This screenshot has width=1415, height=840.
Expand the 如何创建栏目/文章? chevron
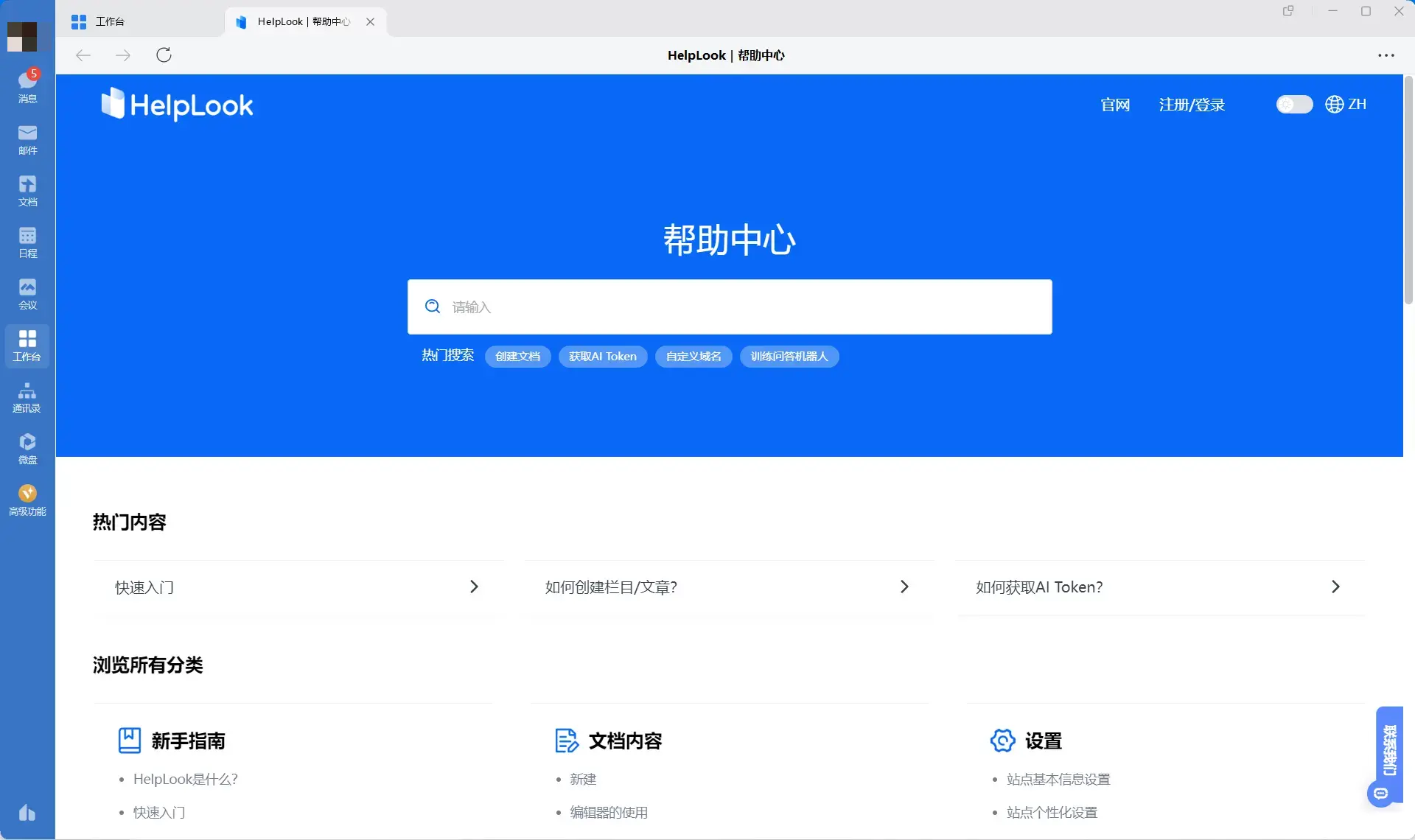tap(904, 587)
